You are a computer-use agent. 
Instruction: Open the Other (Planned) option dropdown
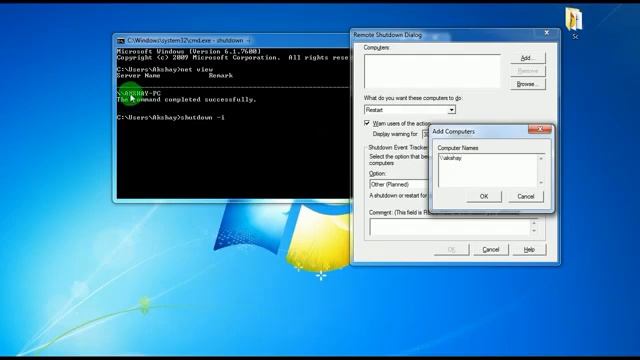point(399,184)
